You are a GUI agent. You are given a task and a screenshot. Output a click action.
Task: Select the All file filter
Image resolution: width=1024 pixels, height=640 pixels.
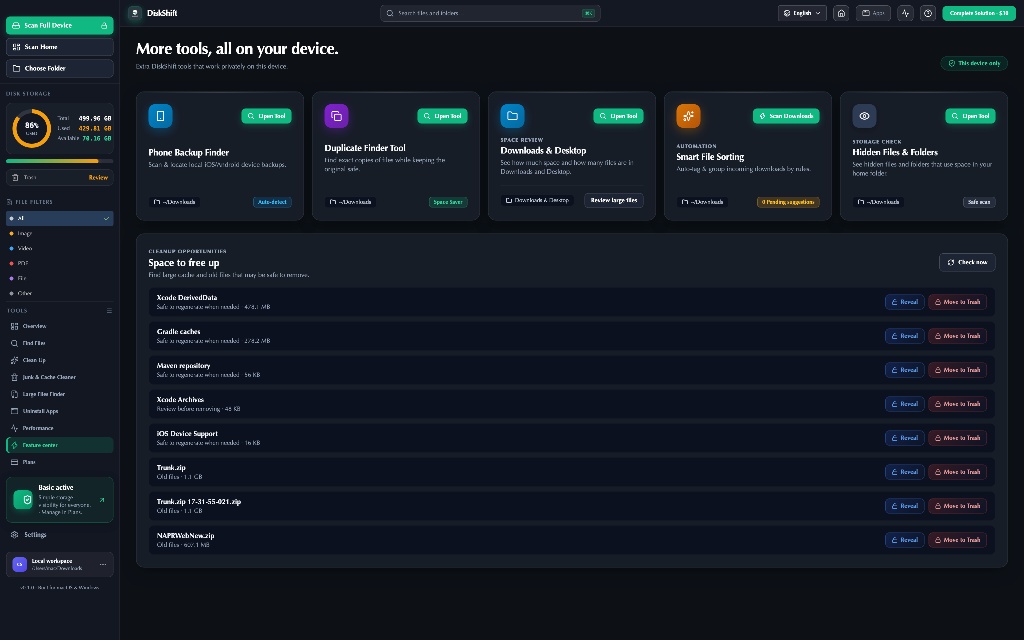[59, 218]
